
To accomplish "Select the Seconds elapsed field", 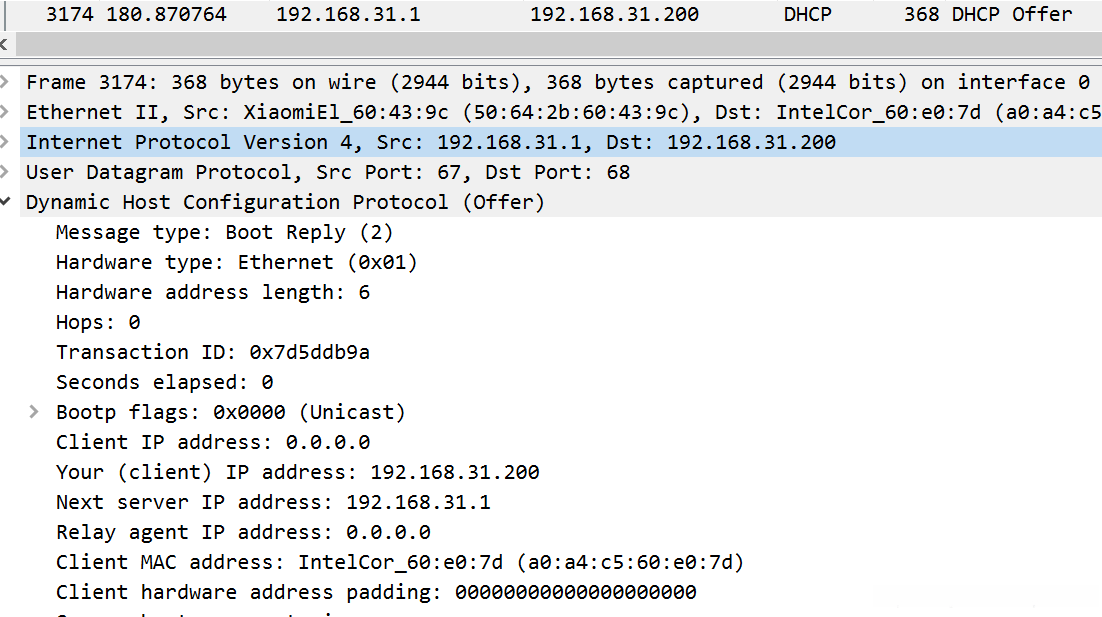I will point(164,382).
